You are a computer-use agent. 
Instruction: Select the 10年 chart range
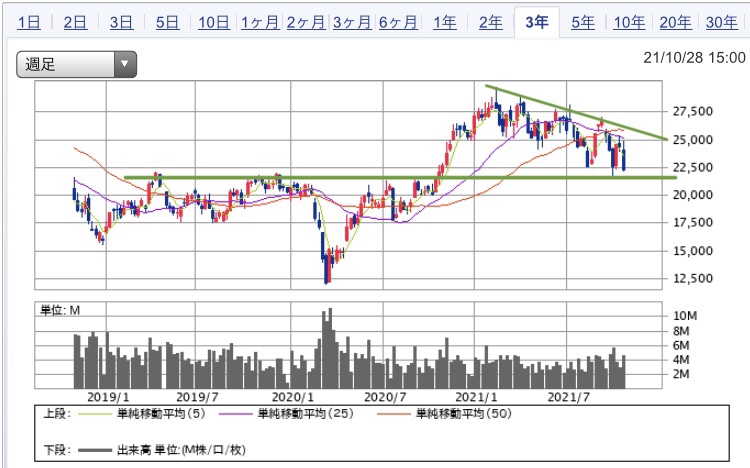click(x=629, y=22)
